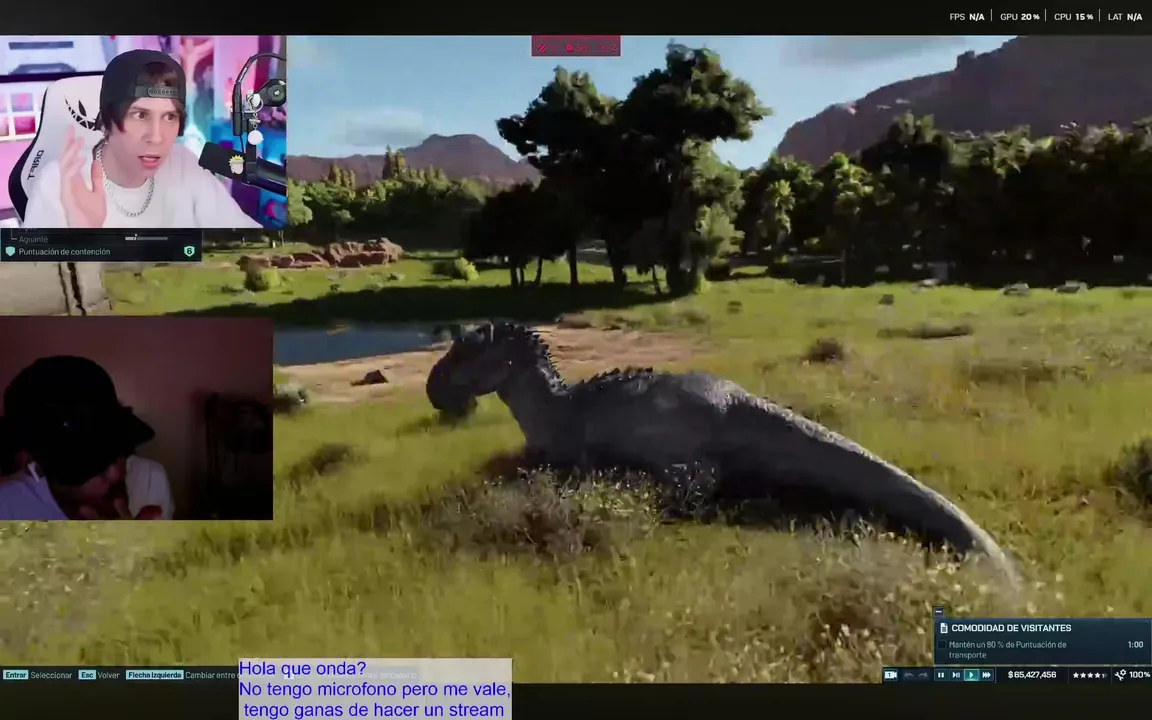Pause the game with the pause button
1152x720 pixels.
tap(940, 674)
